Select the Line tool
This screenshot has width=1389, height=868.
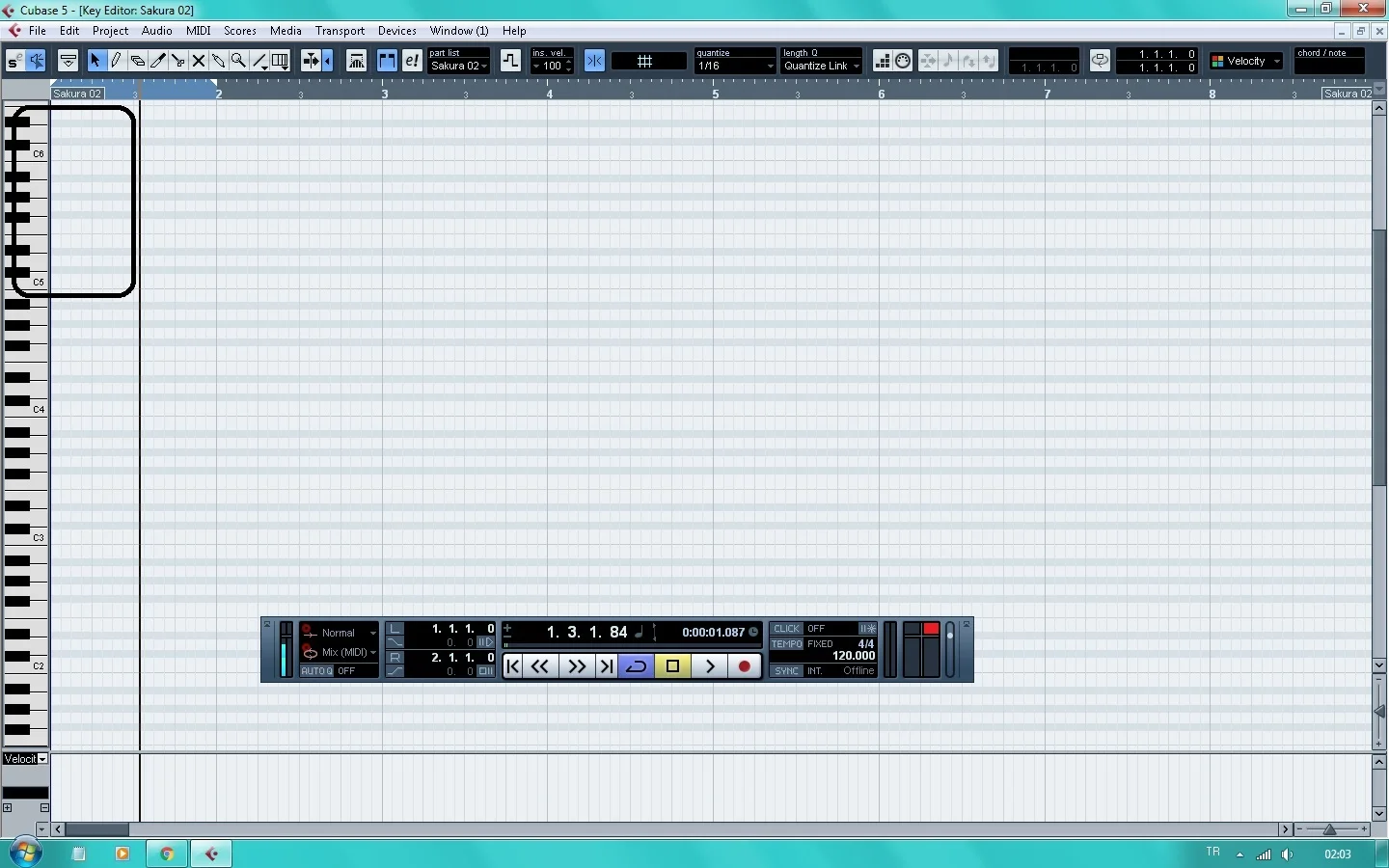click(260, 61)
